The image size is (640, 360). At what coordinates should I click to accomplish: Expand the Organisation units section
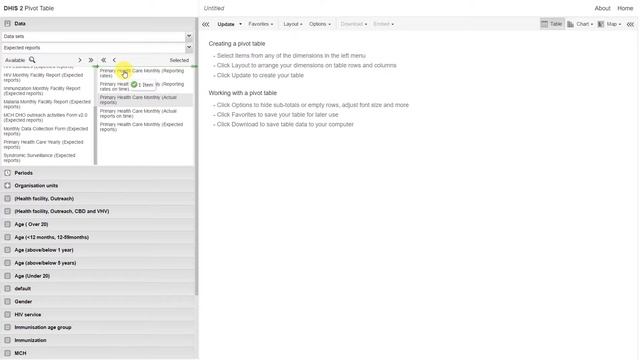coord(98,186)
